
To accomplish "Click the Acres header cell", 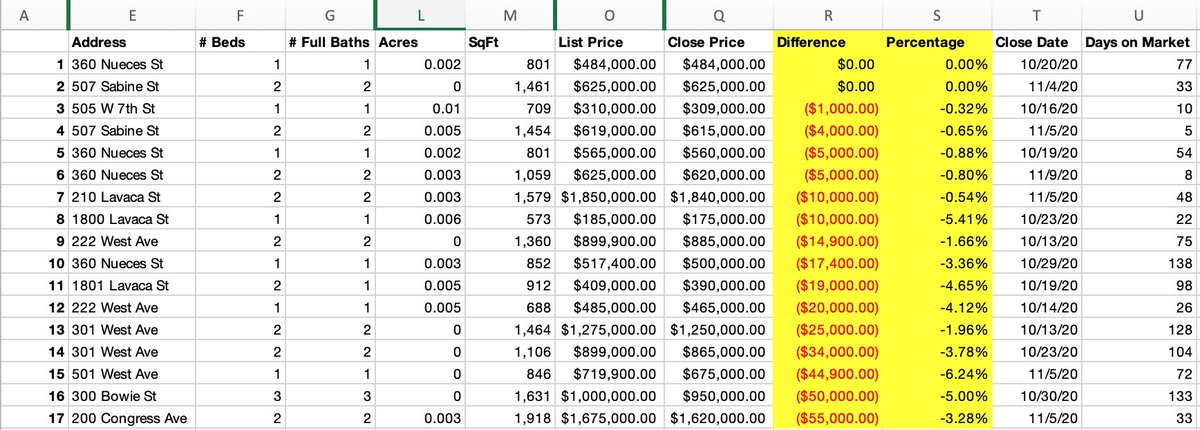I will [420, 42].
